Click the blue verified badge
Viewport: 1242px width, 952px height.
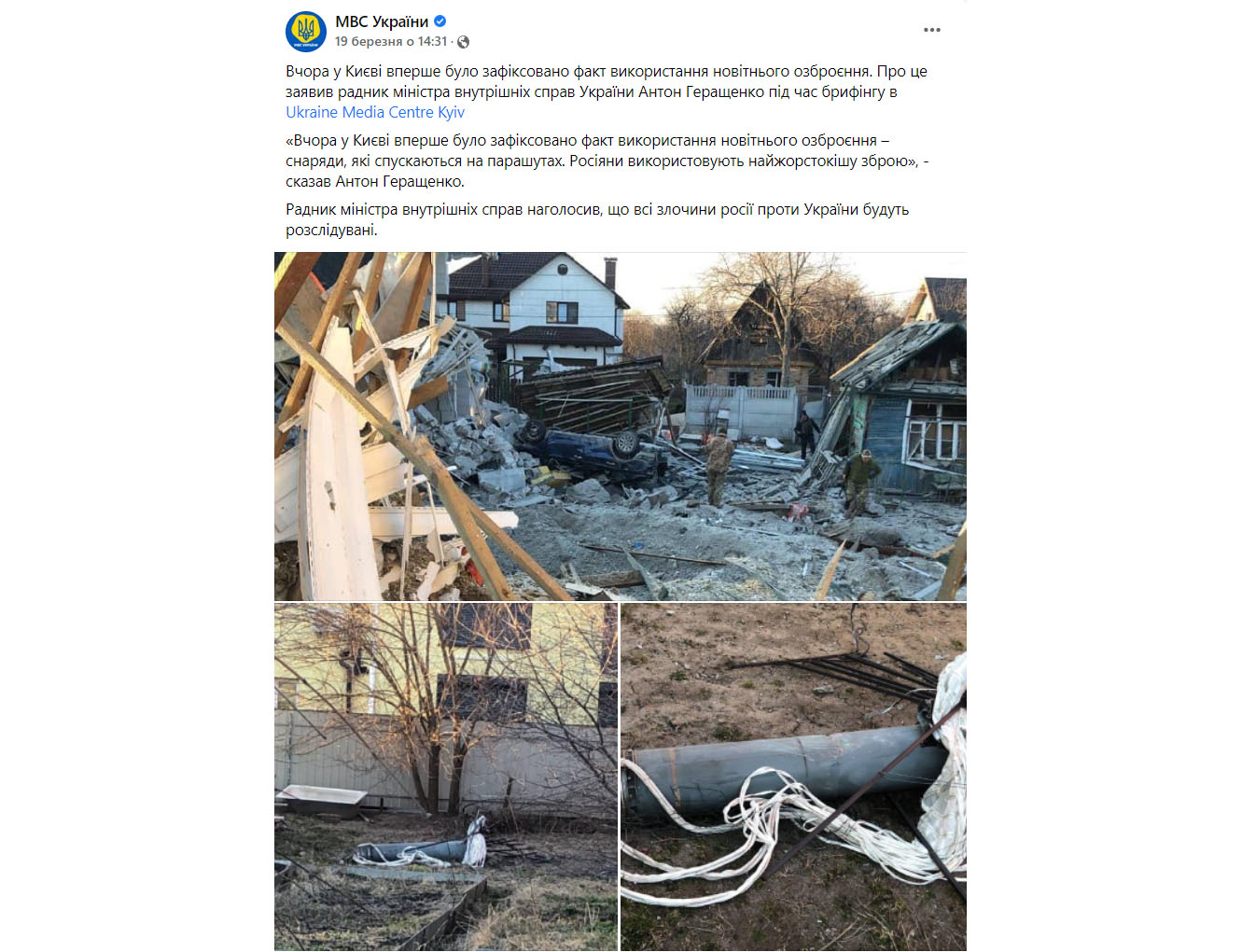pos(440,21)
